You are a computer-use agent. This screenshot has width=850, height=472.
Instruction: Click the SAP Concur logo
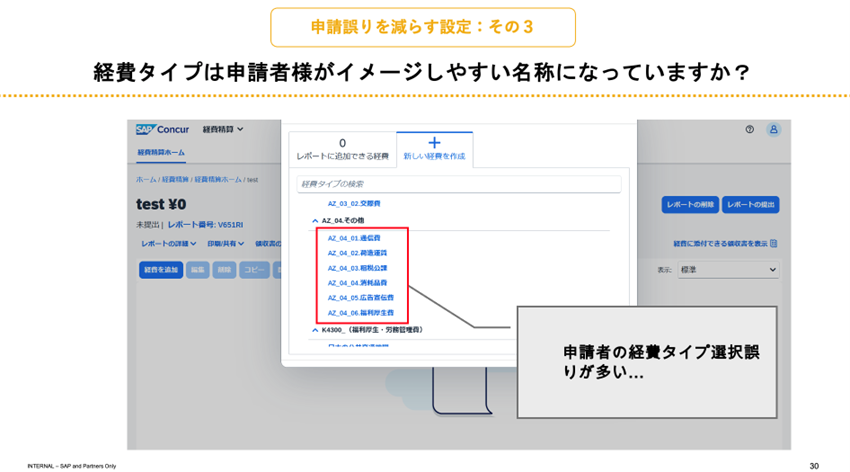(162, 130)
